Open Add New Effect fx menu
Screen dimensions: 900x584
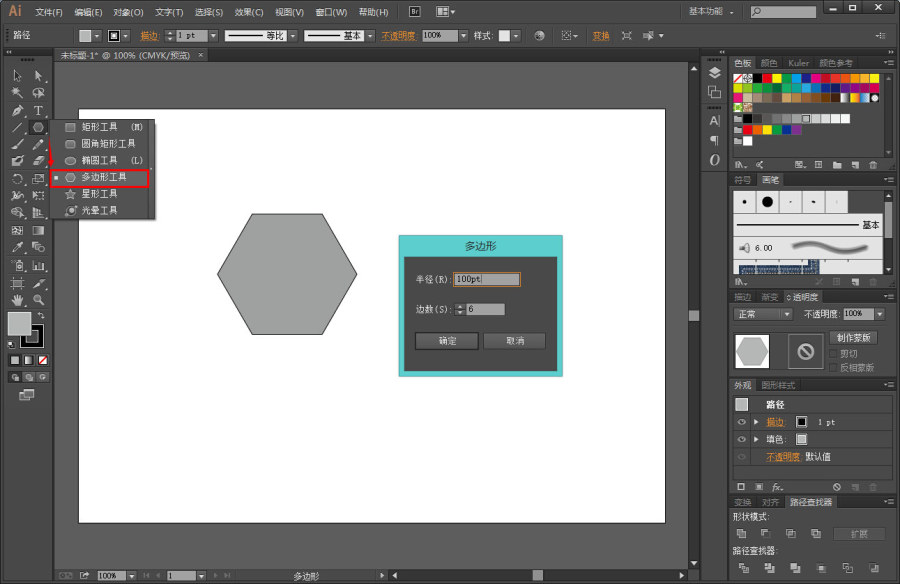777,487
